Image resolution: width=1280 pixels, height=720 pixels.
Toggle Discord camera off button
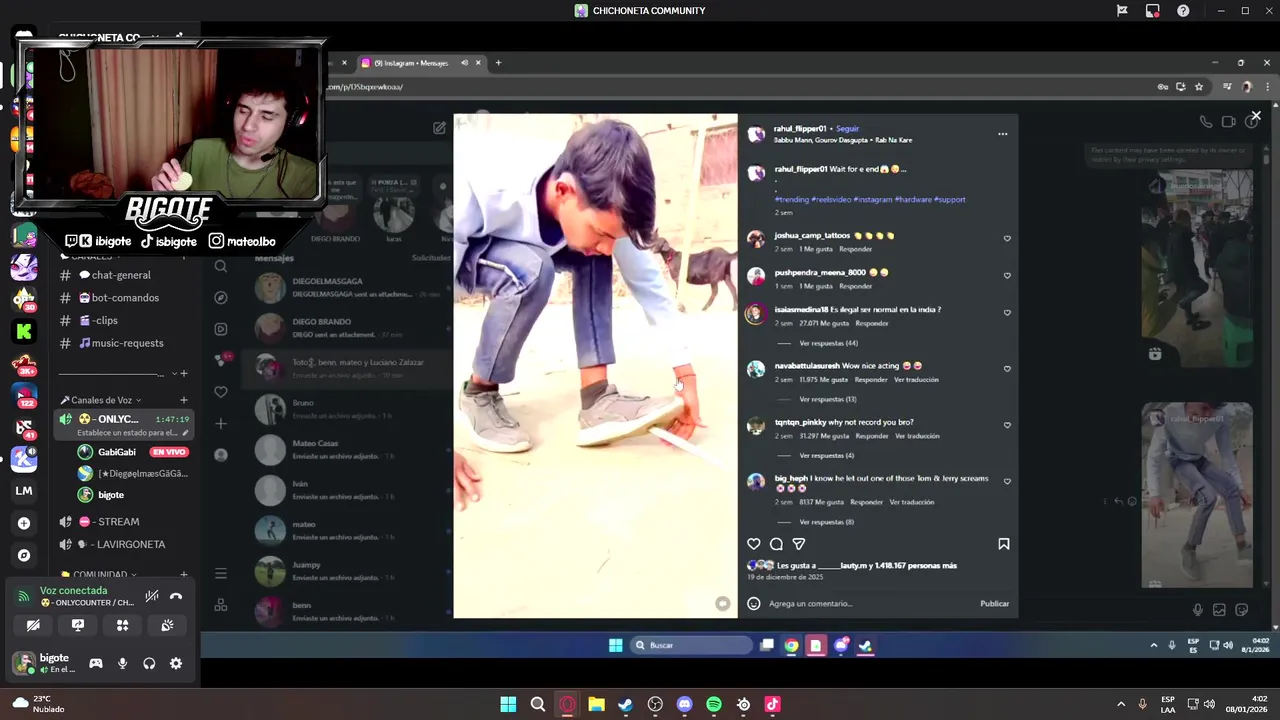tap(33, 625)
